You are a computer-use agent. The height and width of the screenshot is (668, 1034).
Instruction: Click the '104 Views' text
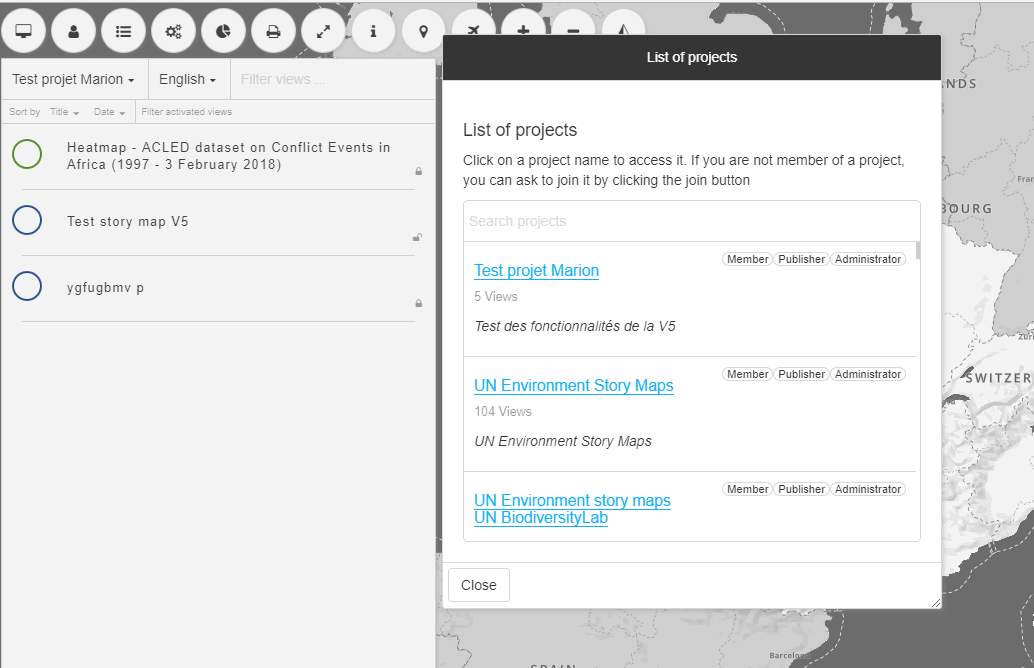pyautogui.click(x=503, y=411)
